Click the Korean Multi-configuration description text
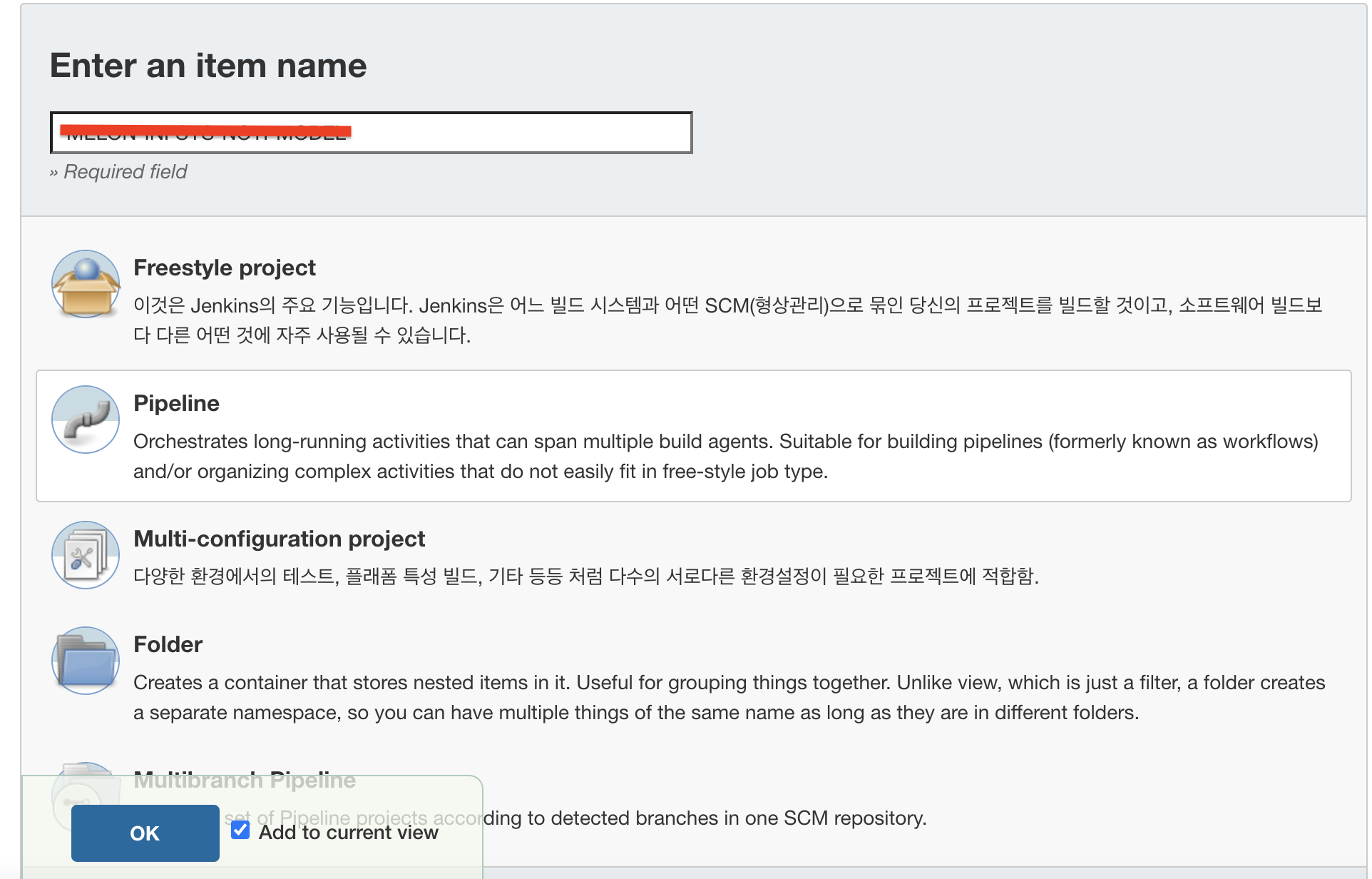Image resolution: width=1372 pixels, height=879 pixels. [x=585, y=576]
